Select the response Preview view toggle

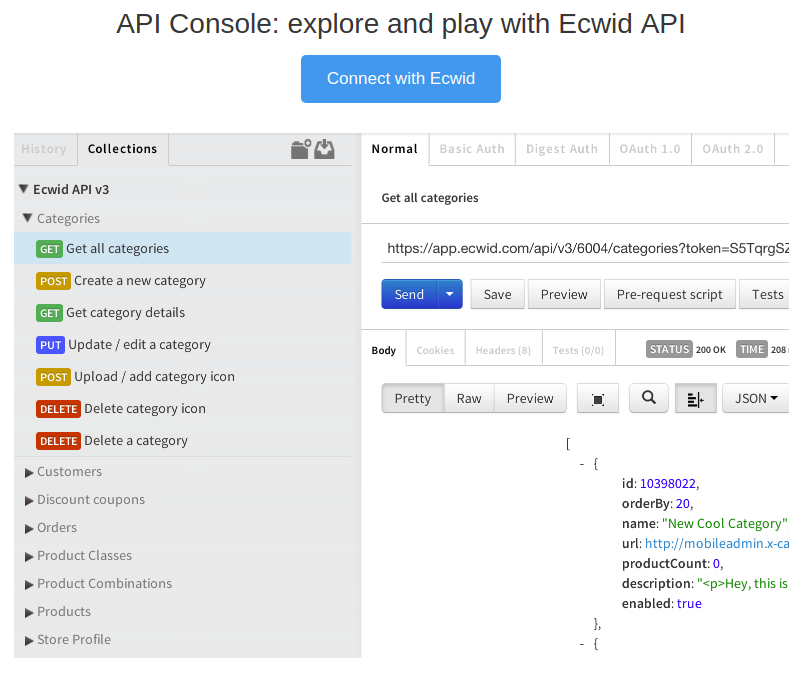pos(530,398)
